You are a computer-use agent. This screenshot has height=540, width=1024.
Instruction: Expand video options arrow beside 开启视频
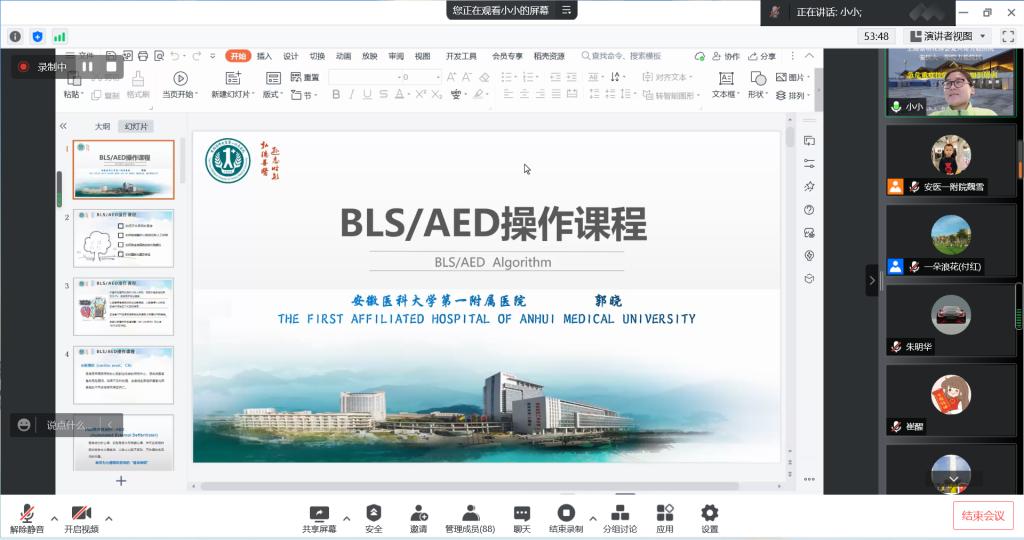pyautogui.click(x=108, y=518)
